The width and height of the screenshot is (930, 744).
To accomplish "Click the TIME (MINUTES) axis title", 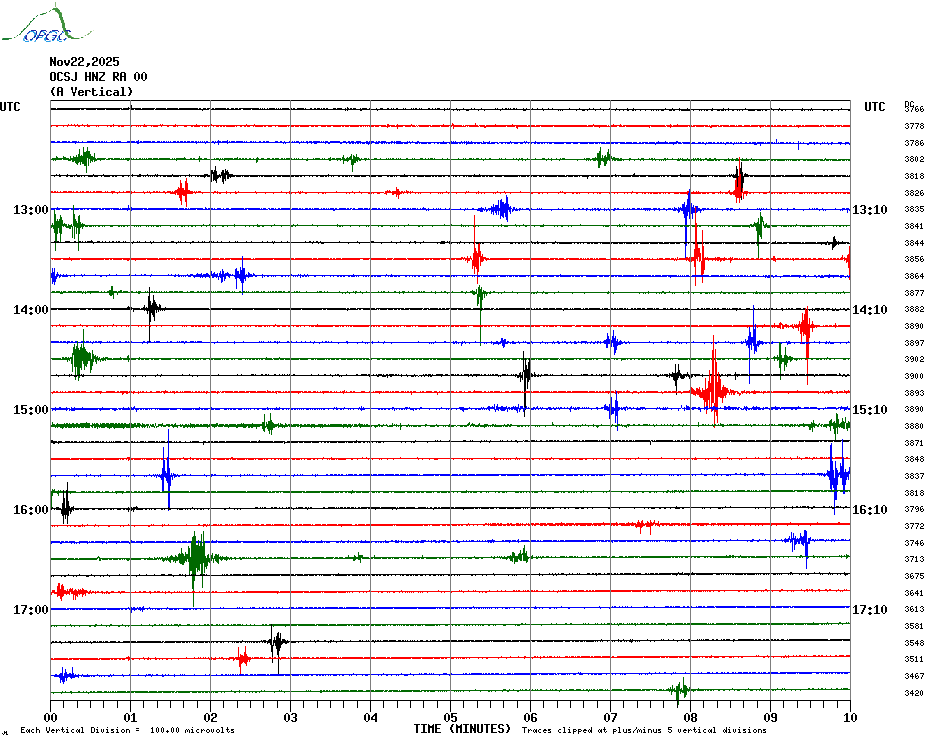I will pyautogui.click(x=462, y=729).
